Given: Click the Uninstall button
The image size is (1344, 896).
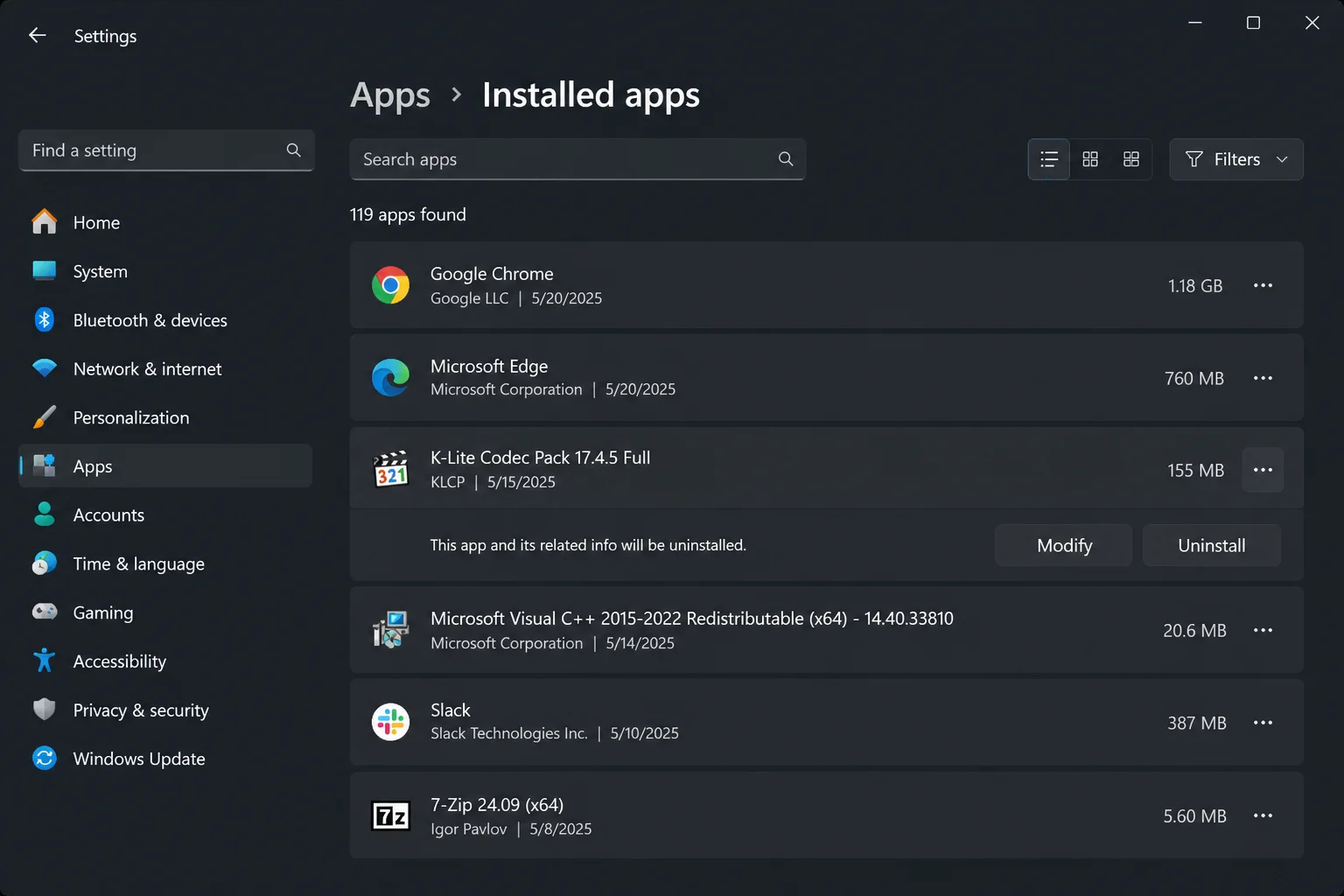Looking at the screenshot, I should 1212,545.
